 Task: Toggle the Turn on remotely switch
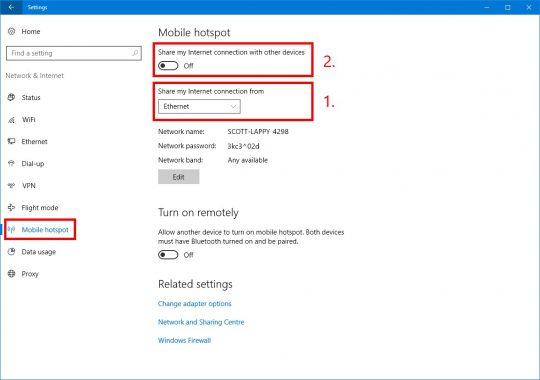coord(168,255)
